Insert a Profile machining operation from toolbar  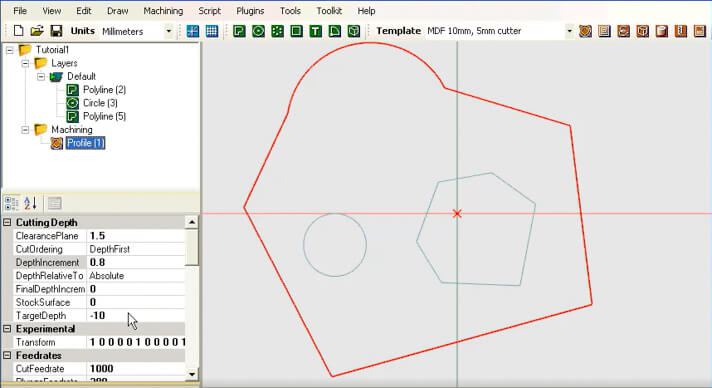click(x=585, y=31)
